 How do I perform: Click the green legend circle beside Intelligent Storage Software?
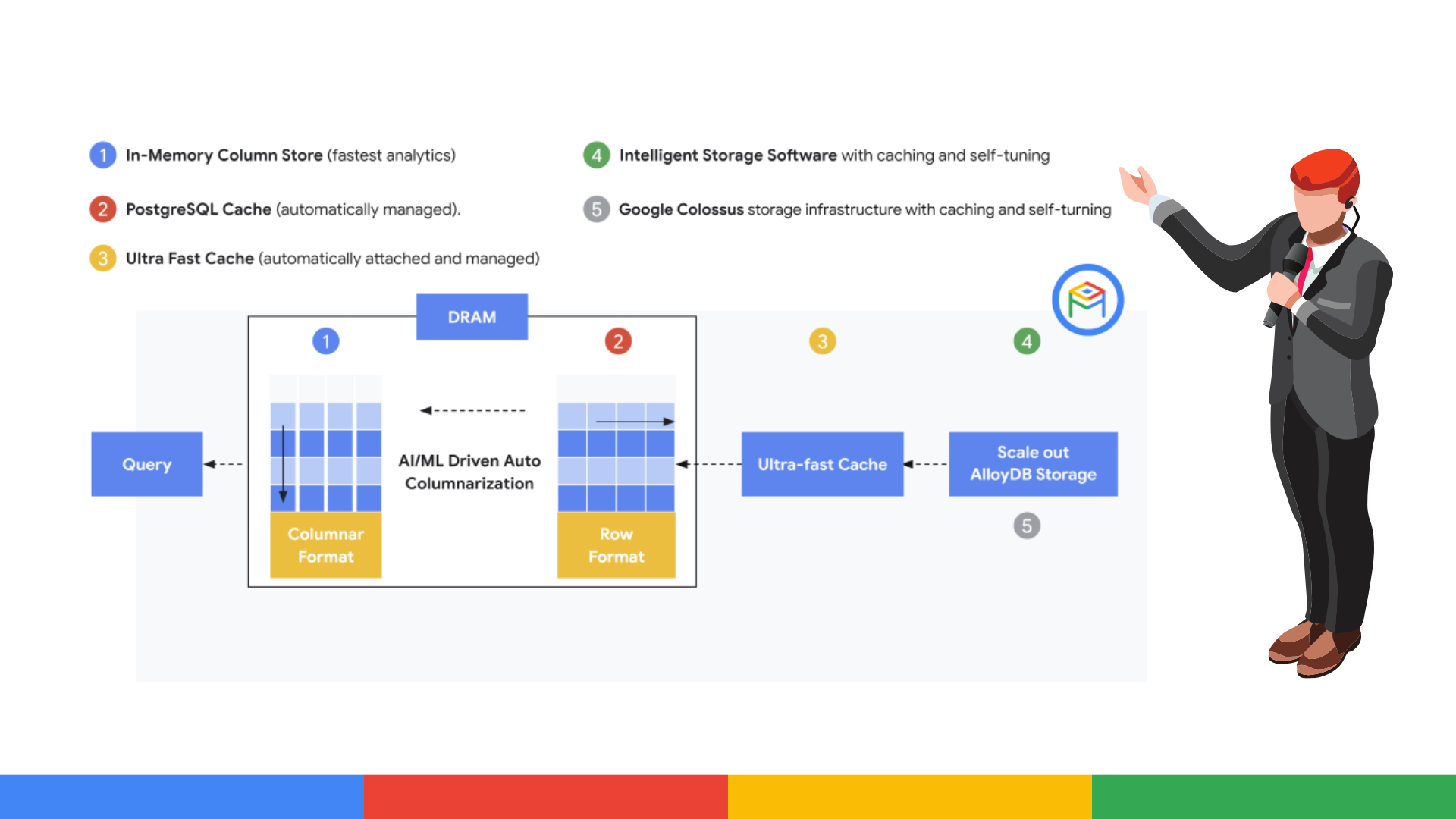coord(597,155)
